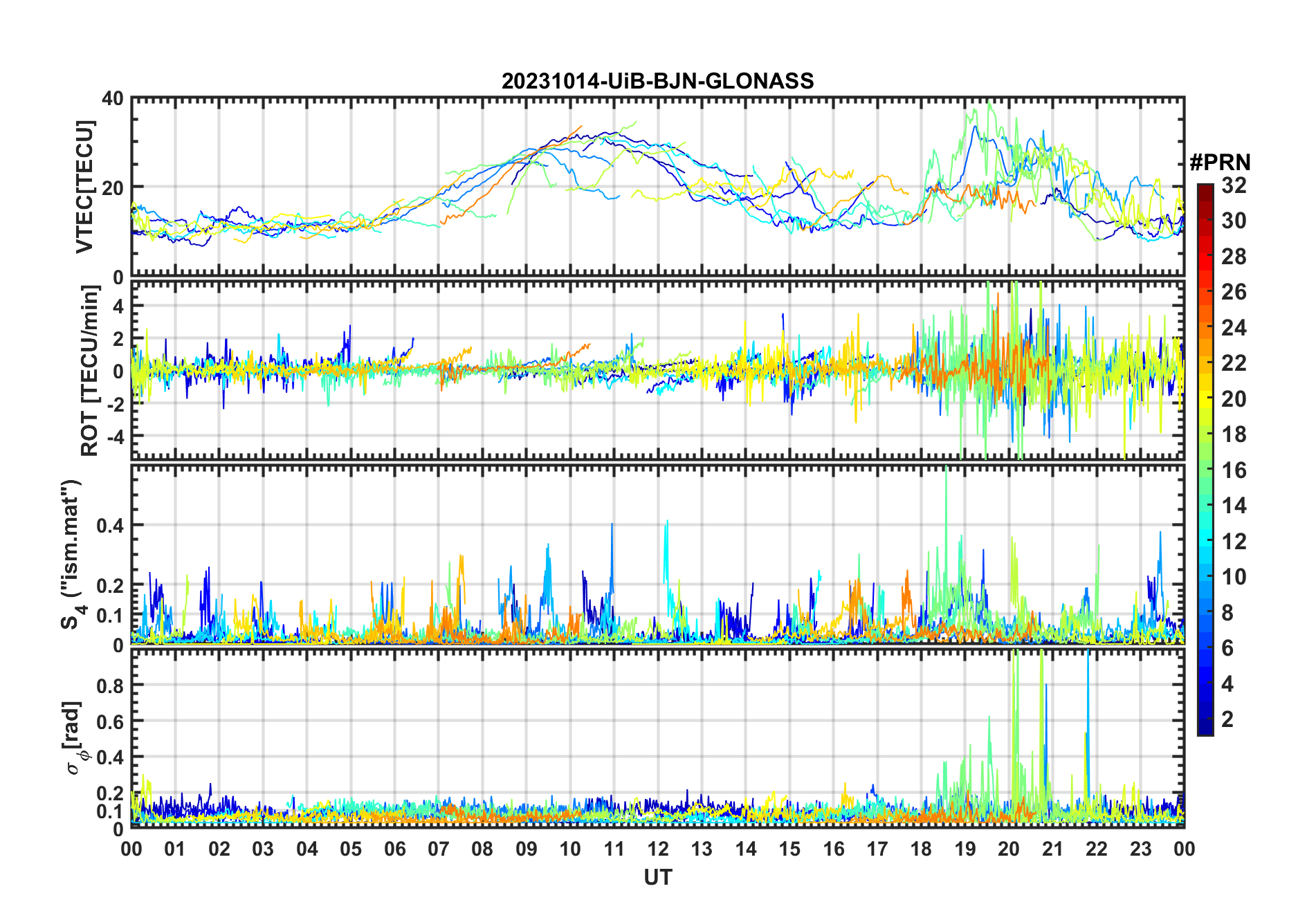This screenshot has height=920, width=1316.
Task: Select the VTEC[TECU] y-axis label
Action: (84, 187)
